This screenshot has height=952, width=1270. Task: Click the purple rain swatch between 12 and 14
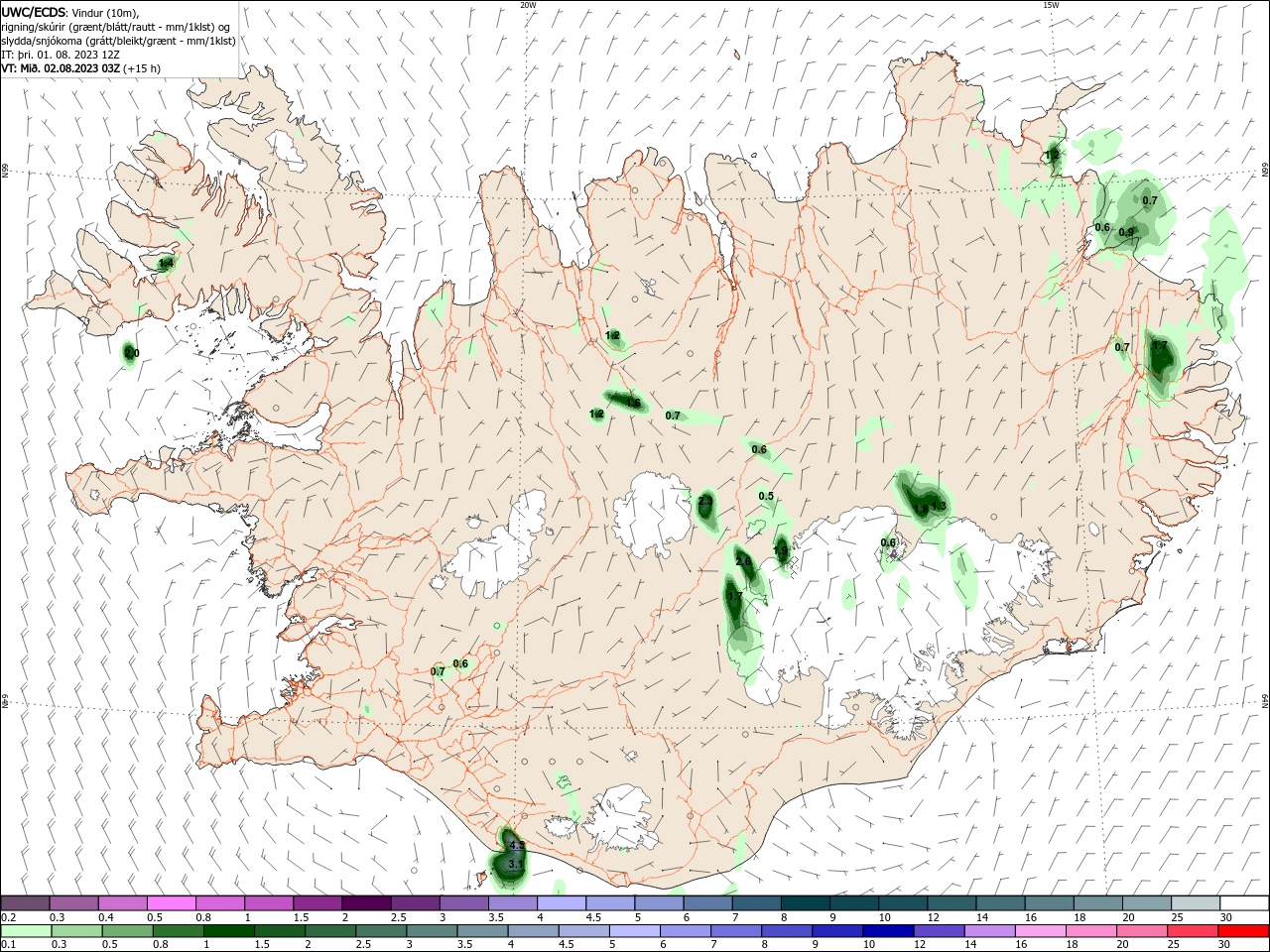click(941, 930)
